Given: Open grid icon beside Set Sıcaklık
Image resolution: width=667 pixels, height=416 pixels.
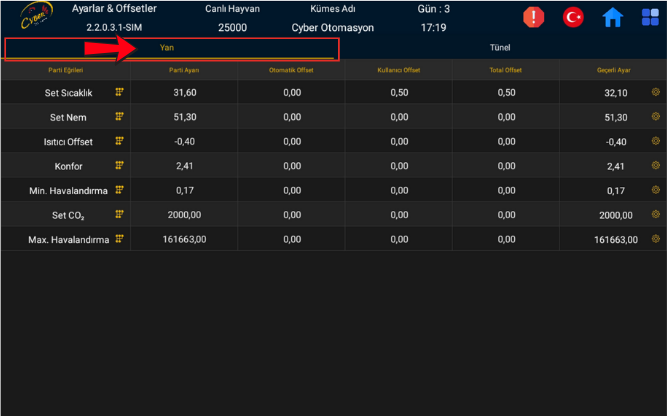Looking at the screenshot, I should (x=120, y=92).
